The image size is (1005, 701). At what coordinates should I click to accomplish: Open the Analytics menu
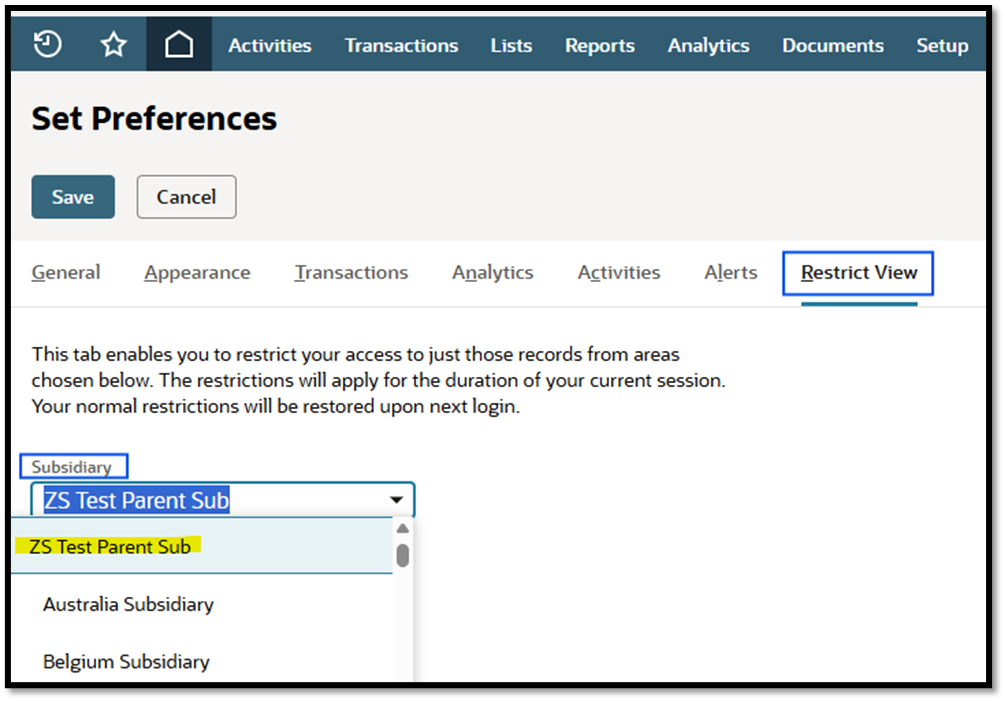708,46
